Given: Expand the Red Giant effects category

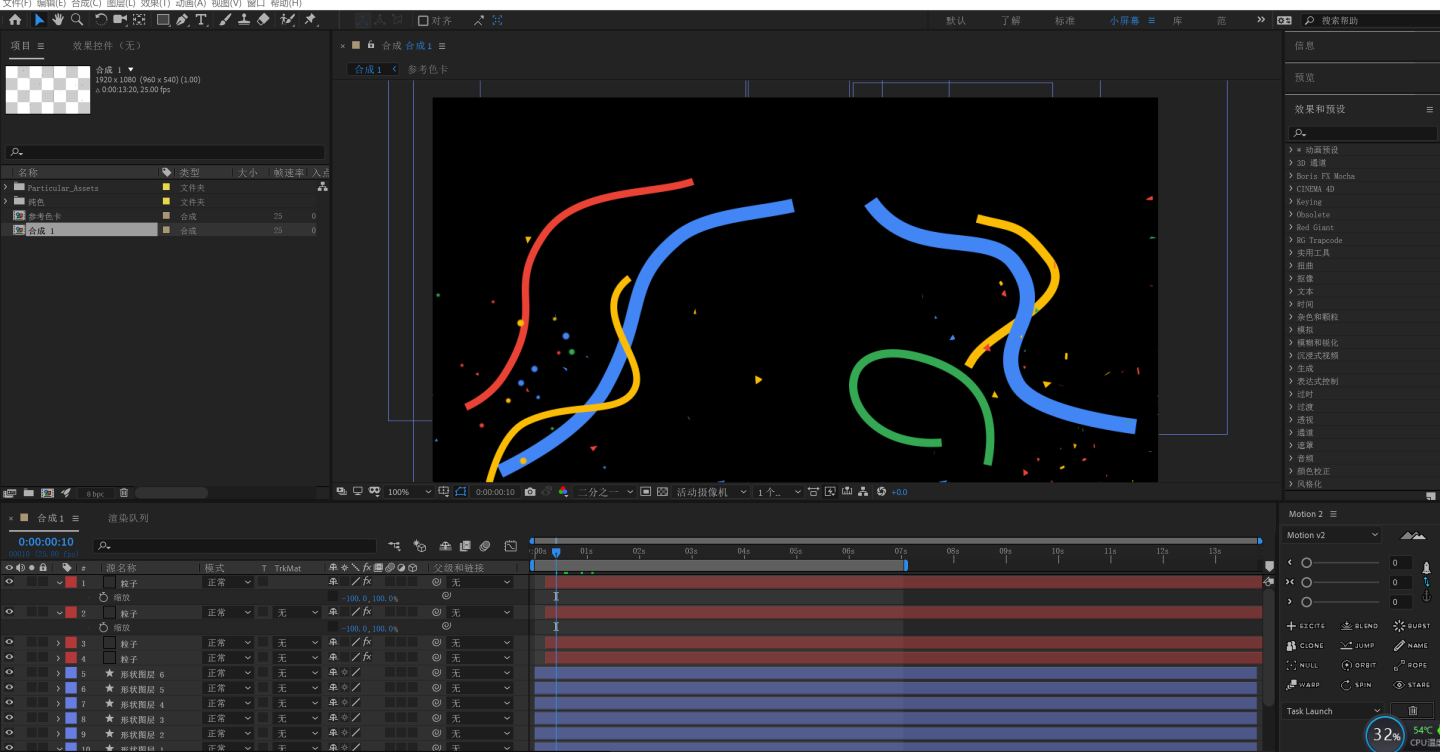Looking at the screenshot, I should pos(1291,227).
